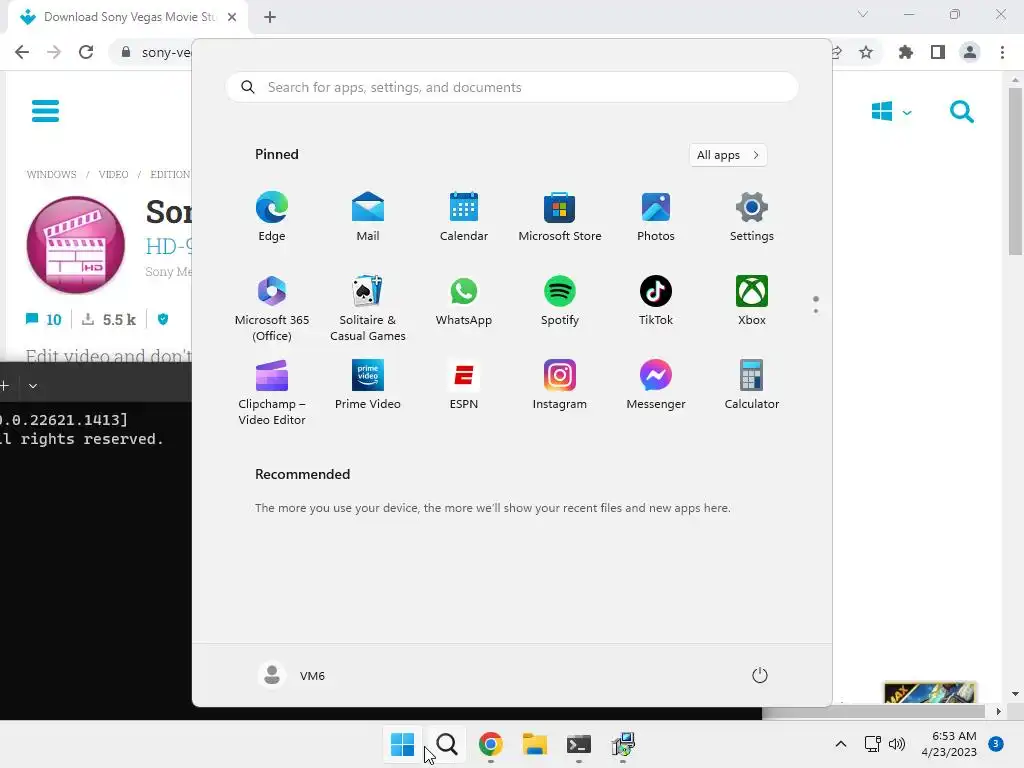Bookmark this page with the star
This screenshot has width=1024, height=768.
point(866,52)
